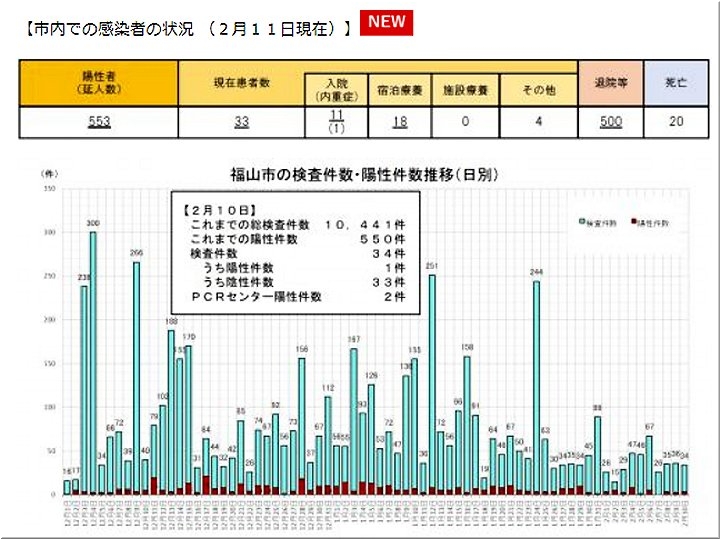
Task: Click the 陽性者(延人数) header cell
Action: click(98, 83)
